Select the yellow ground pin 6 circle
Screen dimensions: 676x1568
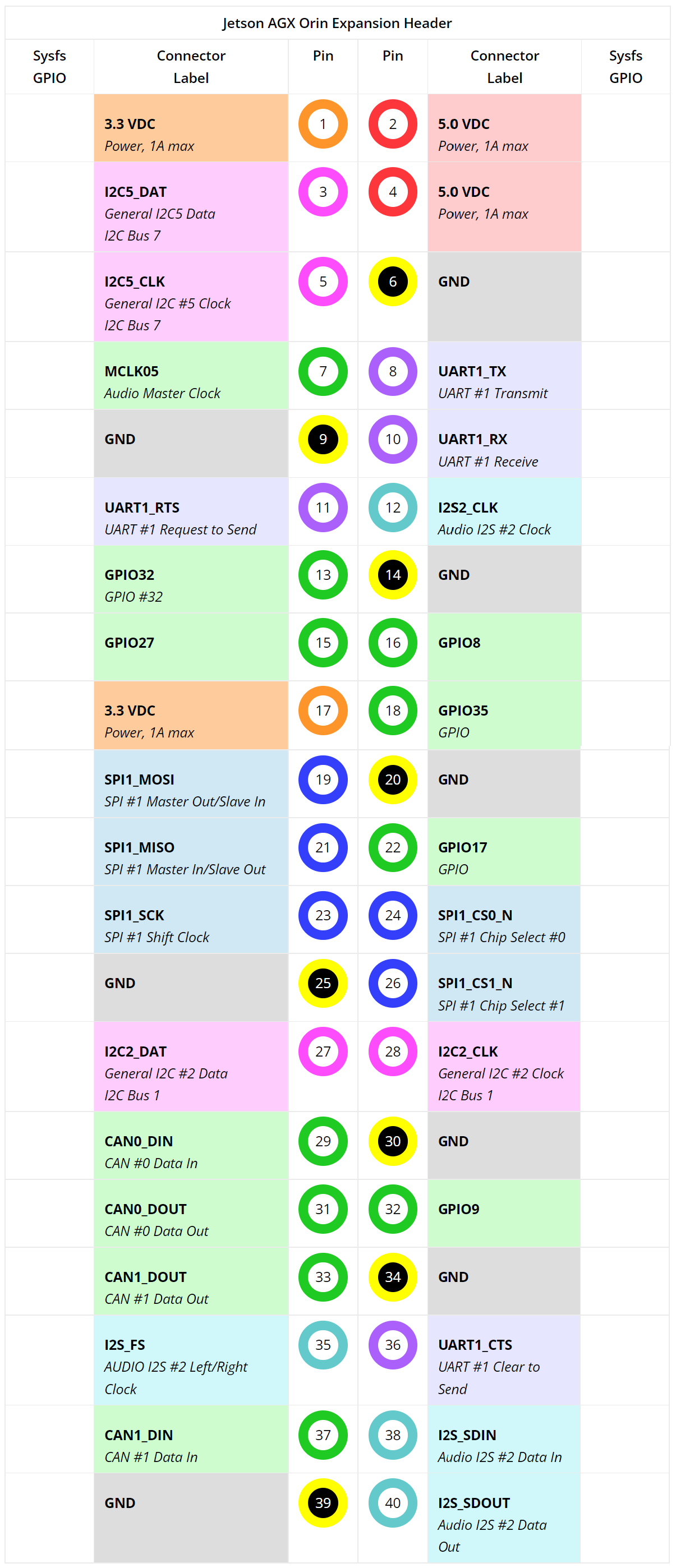coord(393,282)
